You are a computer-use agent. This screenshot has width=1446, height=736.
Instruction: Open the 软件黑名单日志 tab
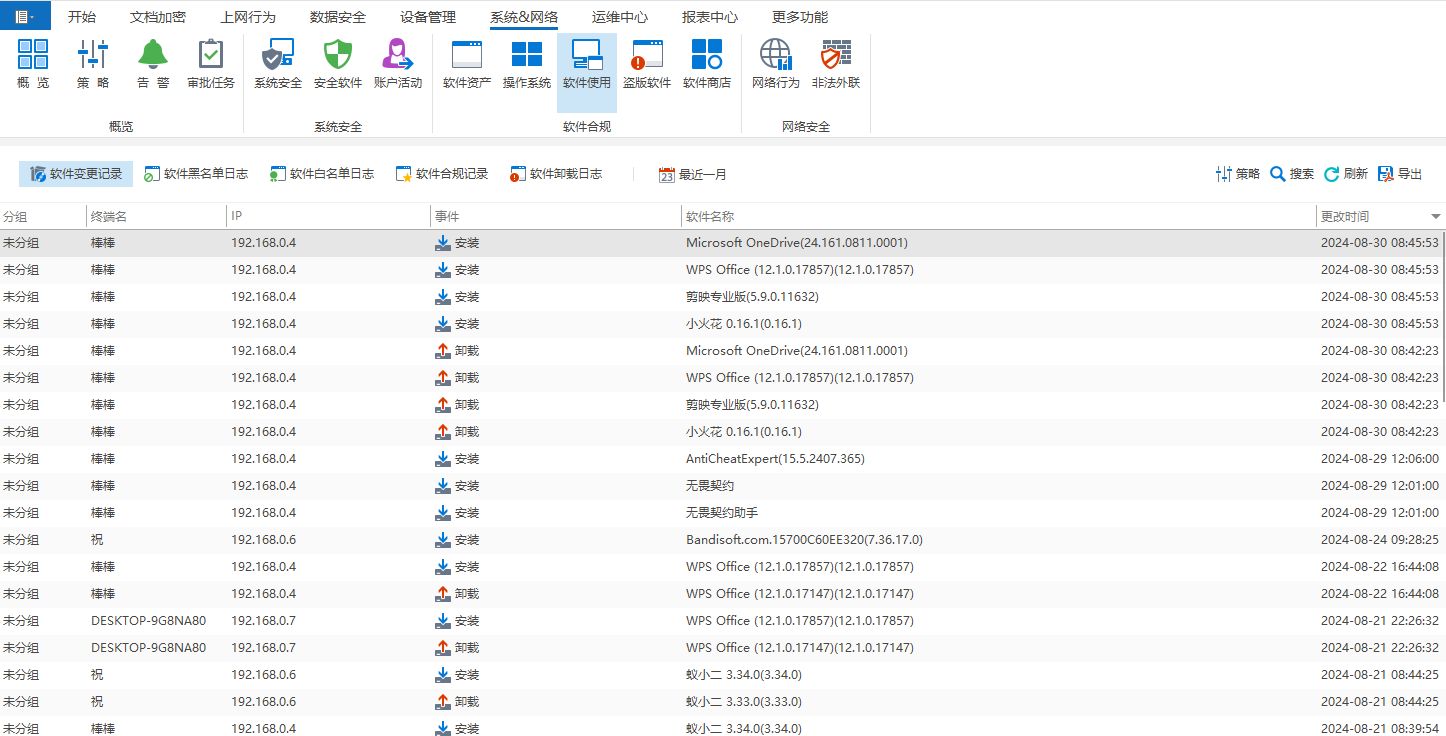[196, 174]
